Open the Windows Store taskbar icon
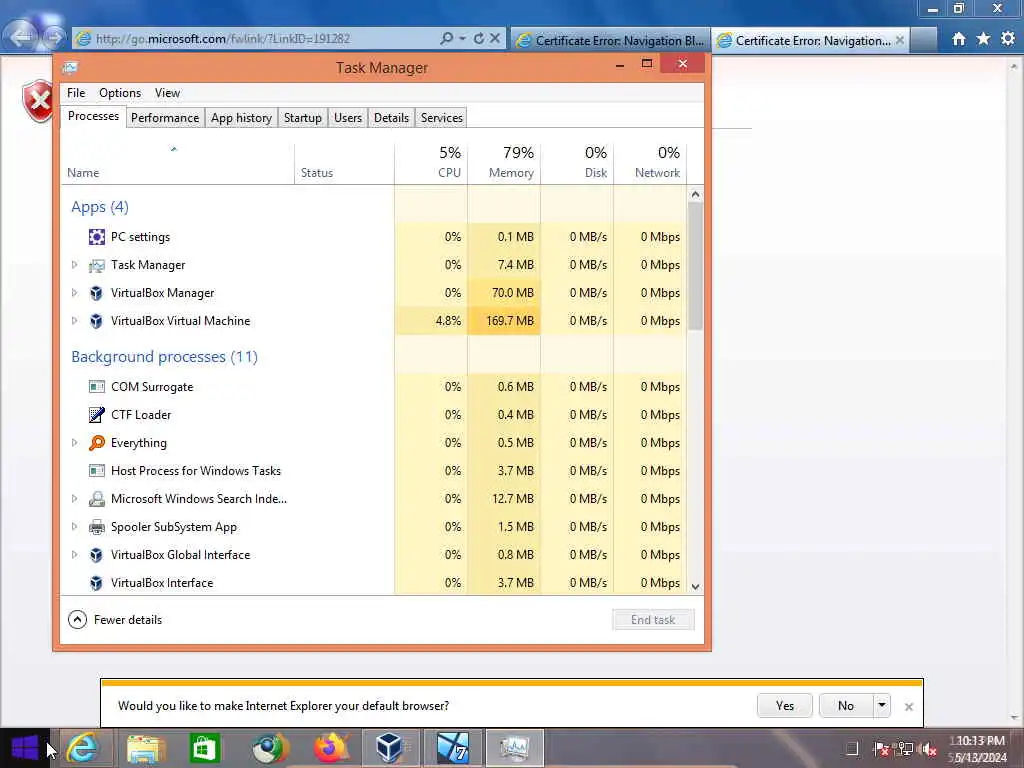The height and width of the screenshot is (768, 1024). pyautogui.click(x=204, y=748)
